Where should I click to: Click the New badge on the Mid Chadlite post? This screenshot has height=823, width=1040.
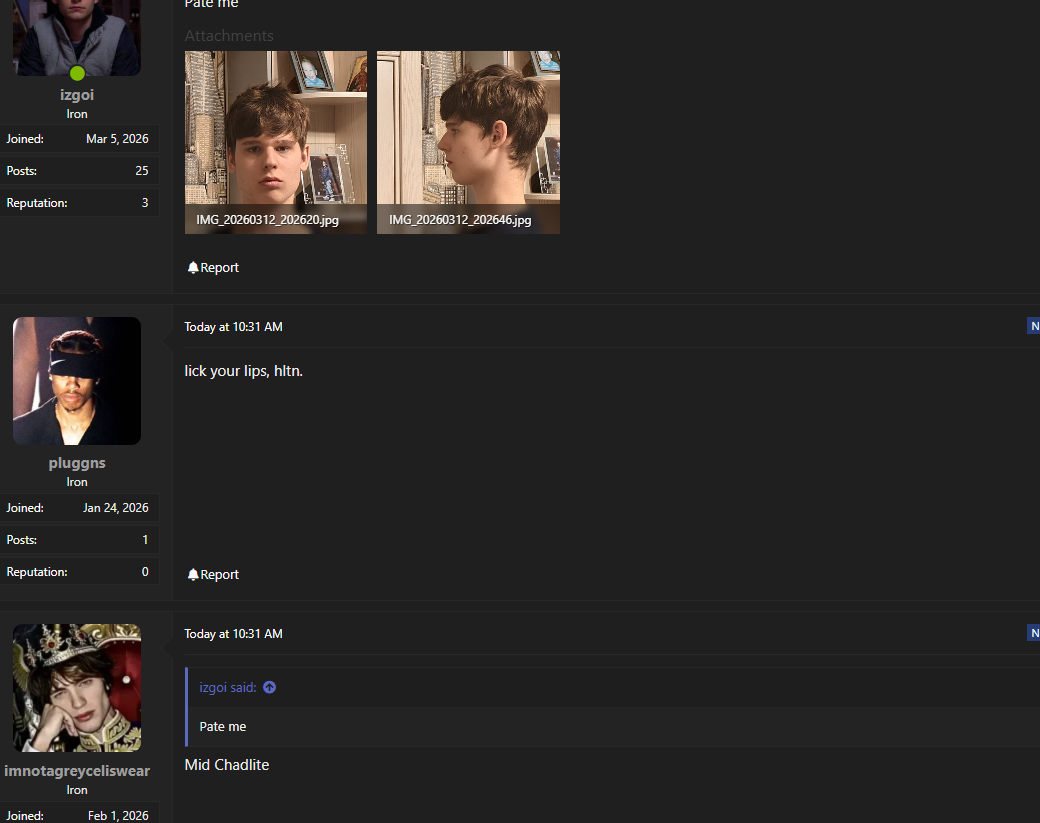pyautogui.click(x=1033, y=633)
